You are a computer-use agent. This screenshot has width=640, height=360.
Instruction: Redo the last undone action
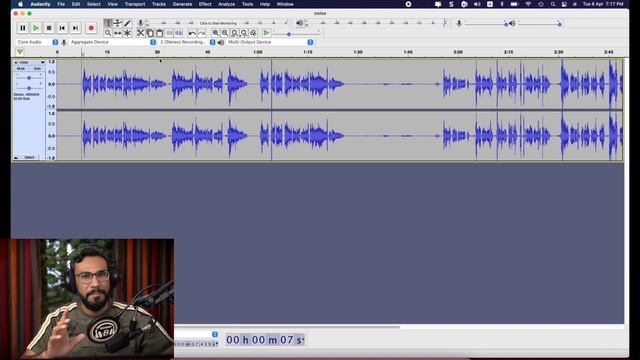tap(202, 33)
